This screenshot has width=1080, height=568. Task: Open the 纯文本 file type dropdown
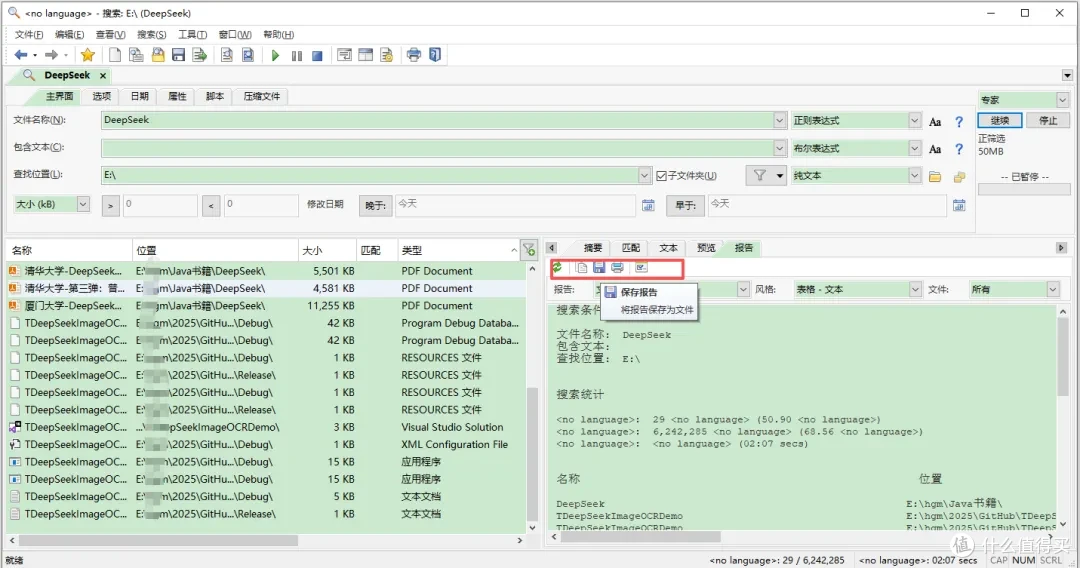tap(914, 176)
